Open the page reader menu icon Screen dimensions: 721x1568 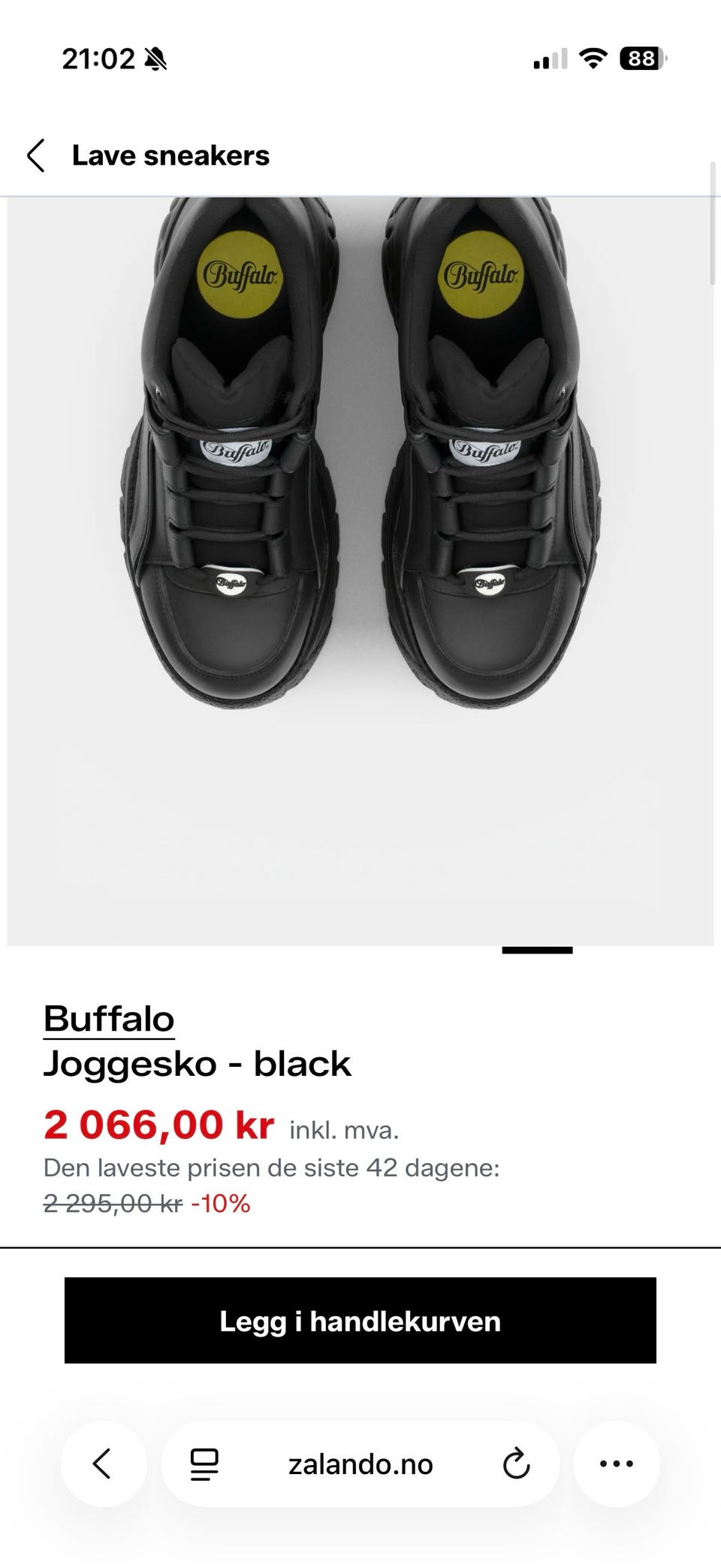(x=204, y=1464)
